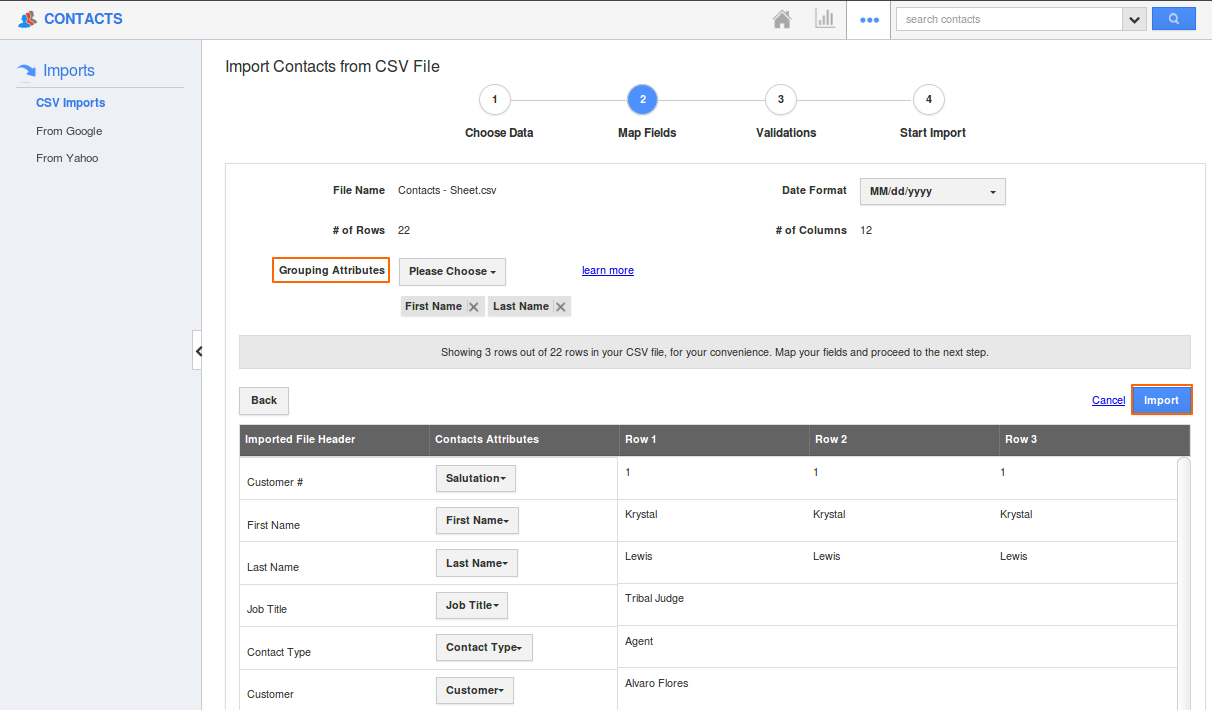Select CSV Imports in sidebar
The width and height of the screenshot is (1212, 710).
pyautogui.click(x=70, y=103)
